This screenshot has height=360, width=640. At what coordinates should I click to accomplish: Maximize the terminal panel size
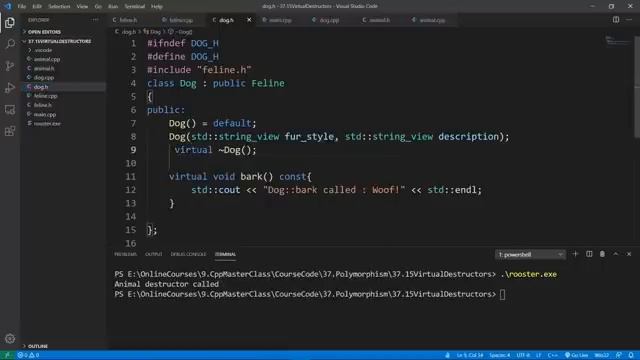tap(616, 254)
